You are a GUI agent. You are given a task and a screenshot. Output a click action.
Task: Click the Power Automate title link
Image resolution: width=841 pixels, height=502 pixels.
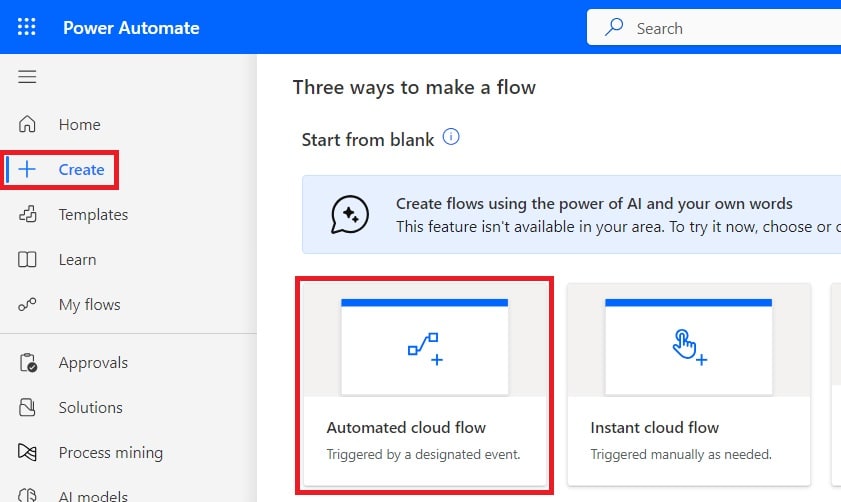131,27
